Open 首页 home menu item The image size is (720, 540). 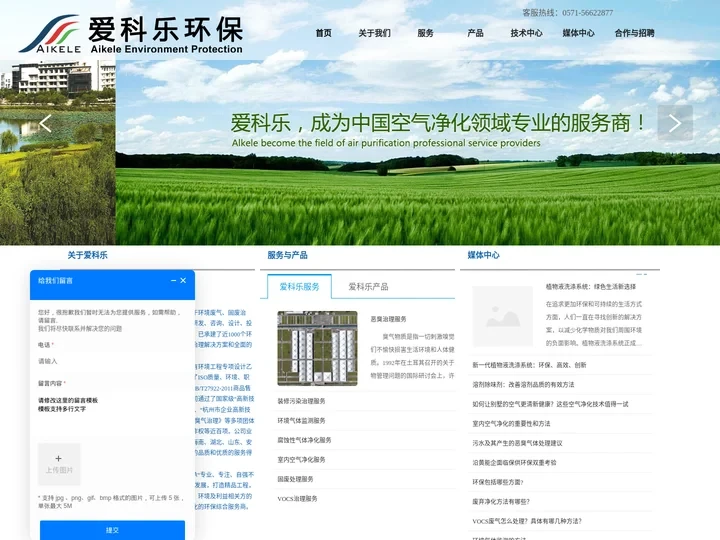(x=323, y=33)
